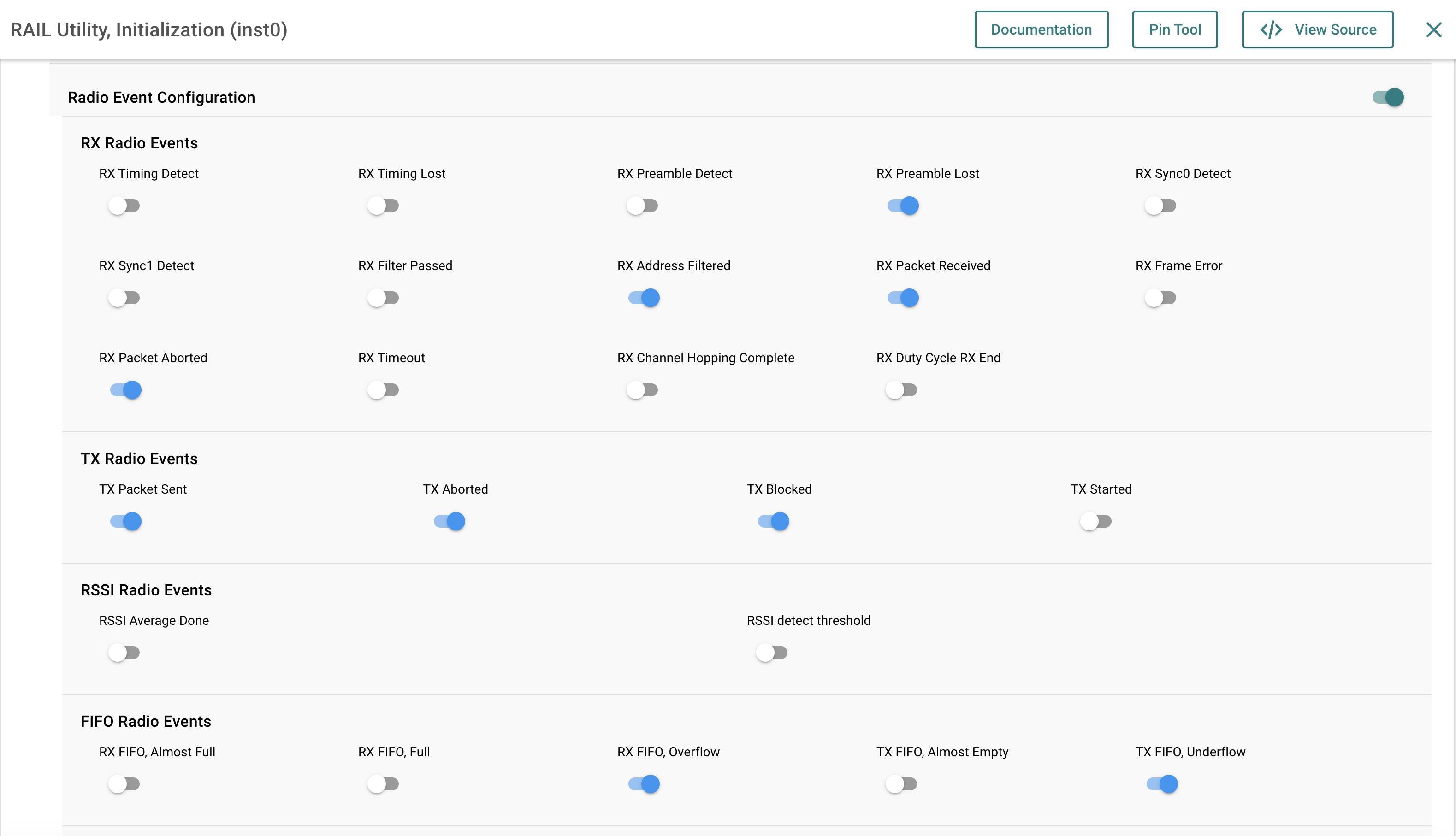Turn off RX Packet Received
Viewport: 1456px width, 836px height.
(x=903, y=298)
